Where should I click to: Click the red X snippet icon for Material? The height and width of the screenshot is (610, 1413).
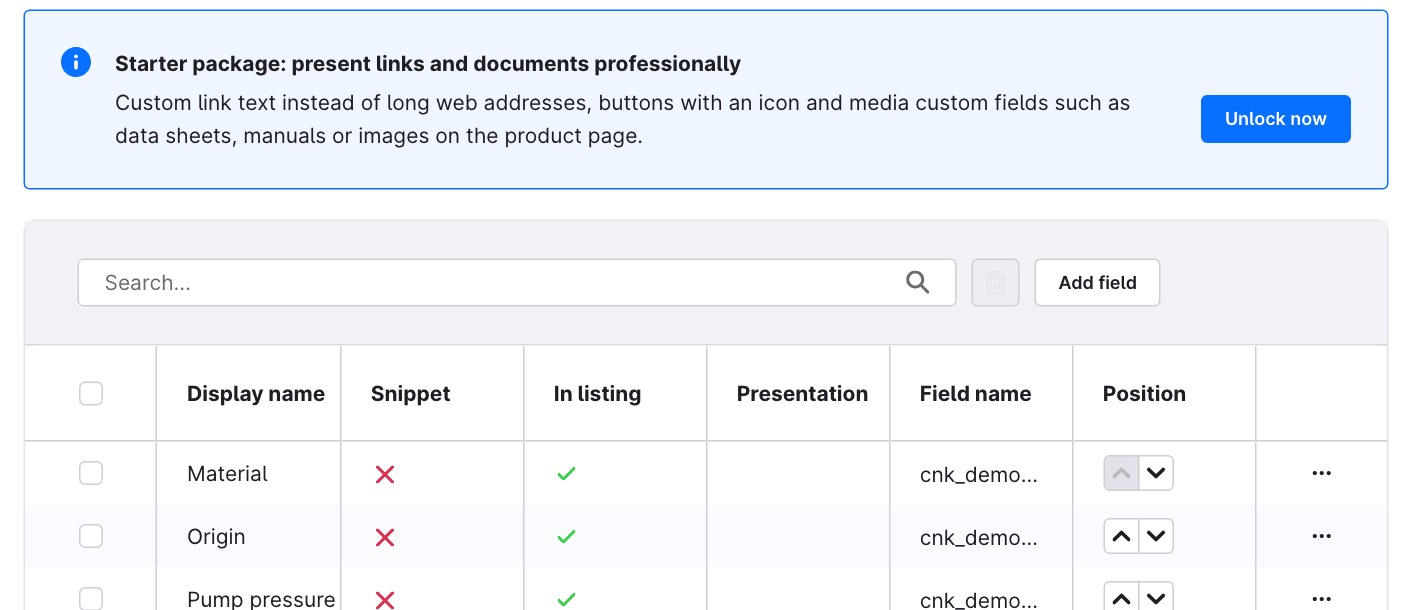pos(385,474)
